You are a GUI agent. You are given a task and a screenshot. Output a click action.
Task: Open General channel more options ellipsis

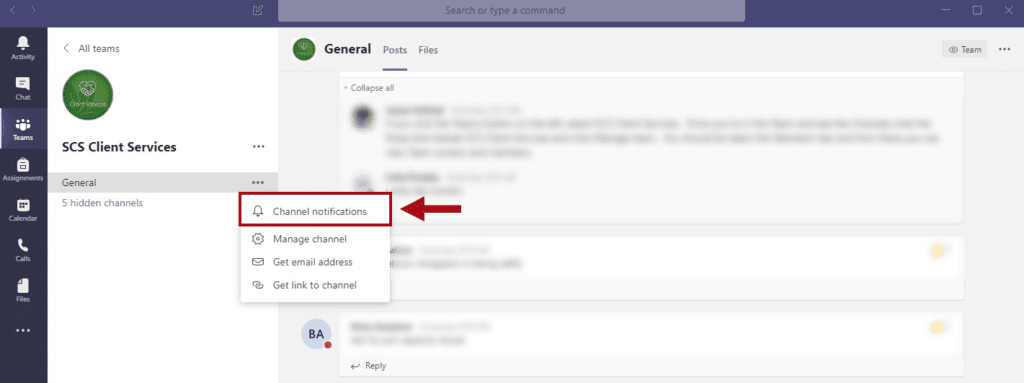tap(258, 183)
